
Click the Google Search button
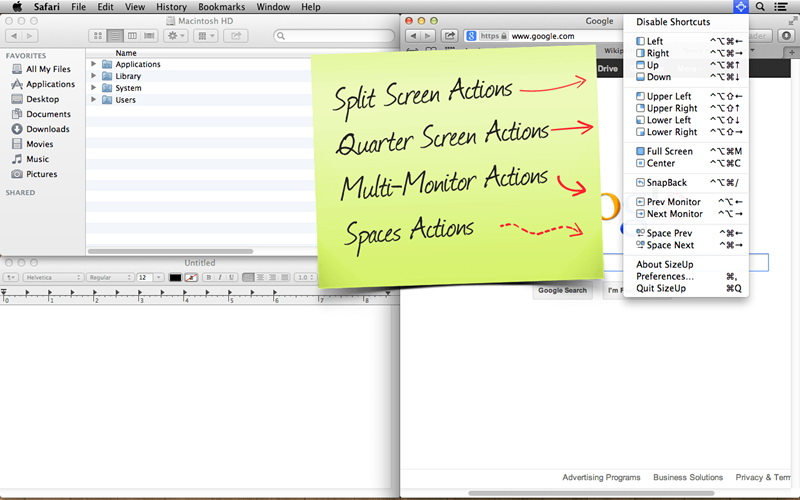pyautogui.click(x=562, y=291)
